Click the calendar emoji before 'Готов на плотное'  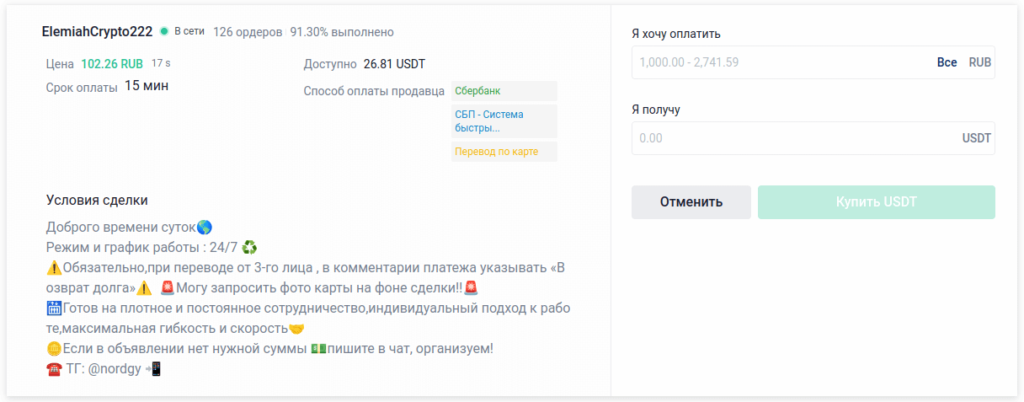coord(54,308)
